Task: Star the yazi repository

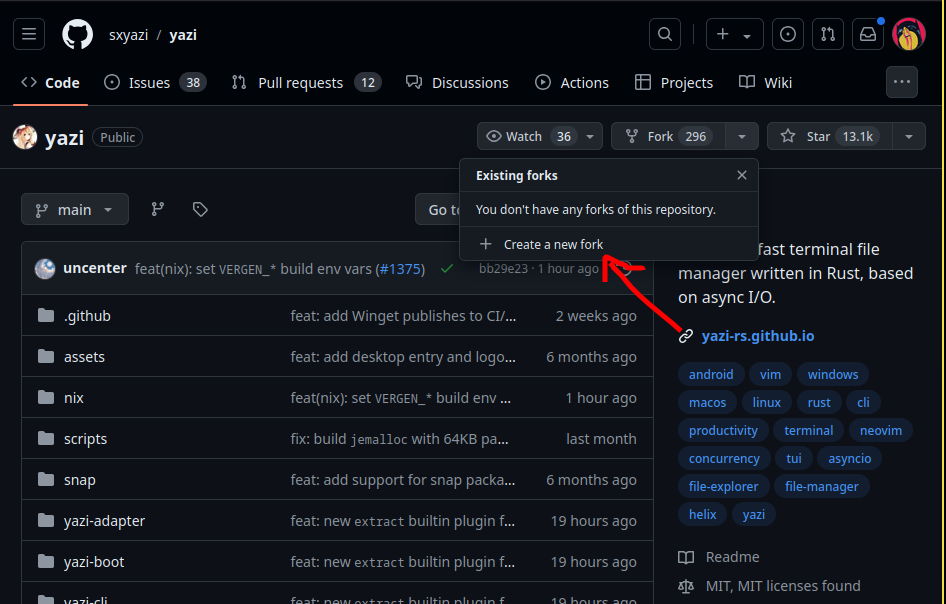Action: click(x=827, y=136)
